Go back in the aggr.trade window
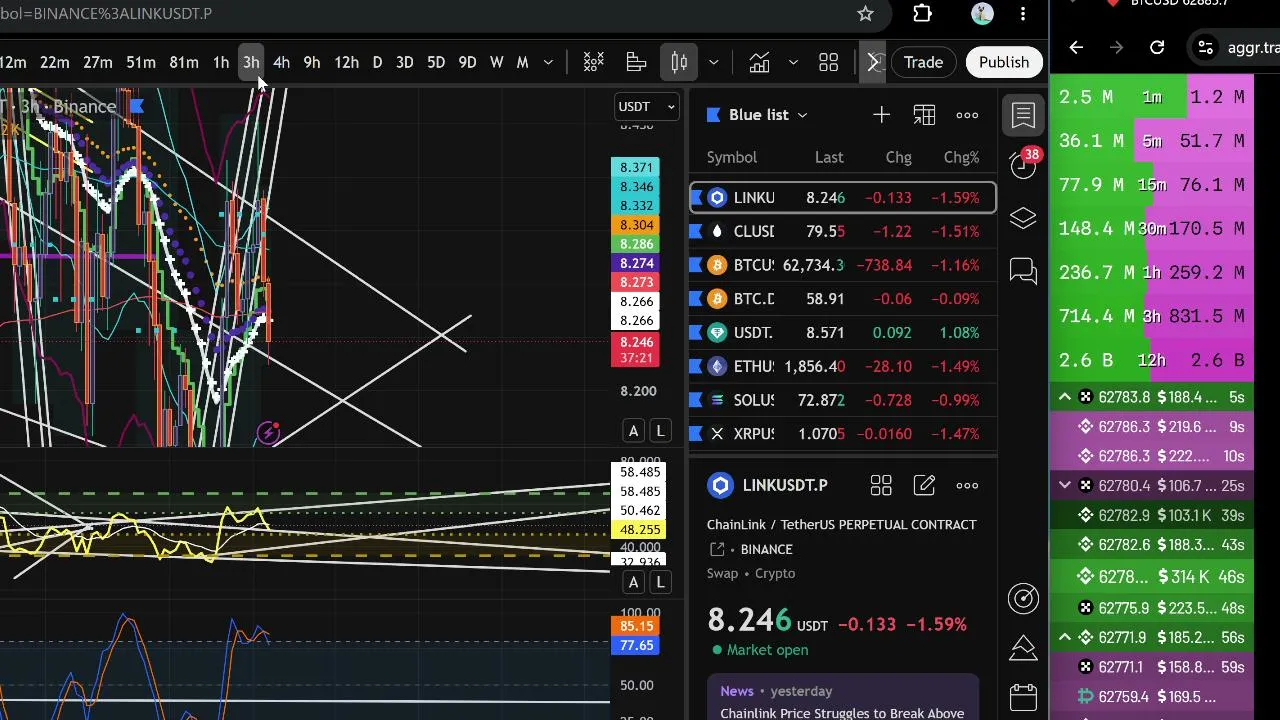The image size is (1280, 720). (1076, 47)
